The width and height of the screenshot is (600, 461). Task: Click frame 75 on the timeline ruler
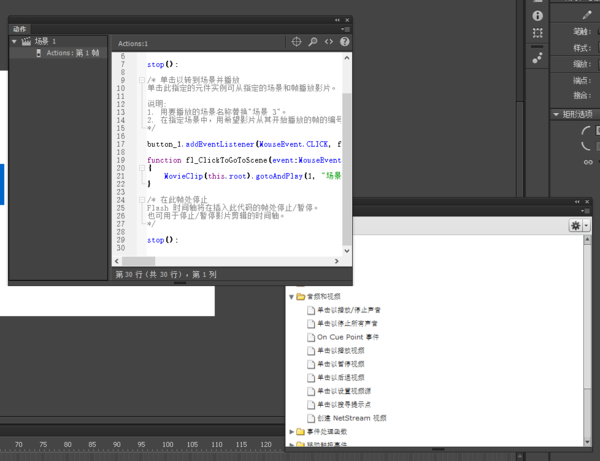click(x=43, y=445)
